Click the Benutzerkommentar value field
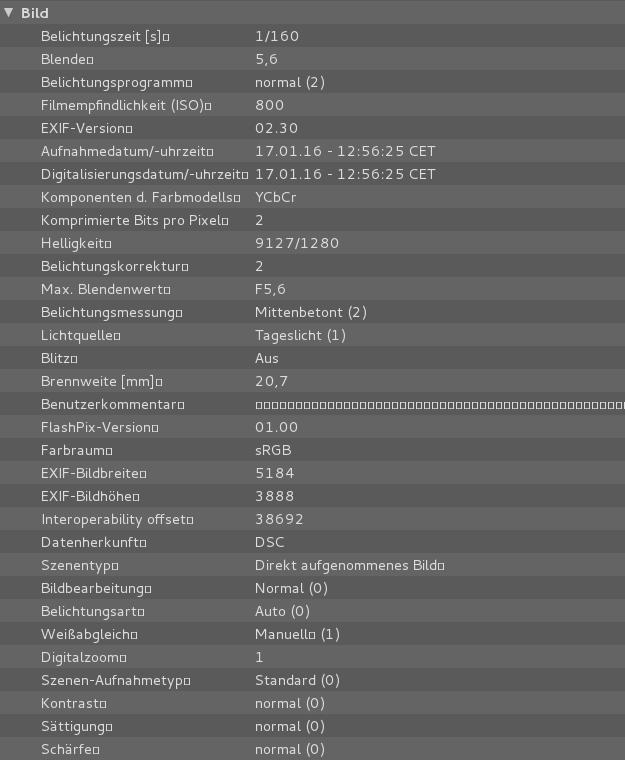 coord(440,405)
